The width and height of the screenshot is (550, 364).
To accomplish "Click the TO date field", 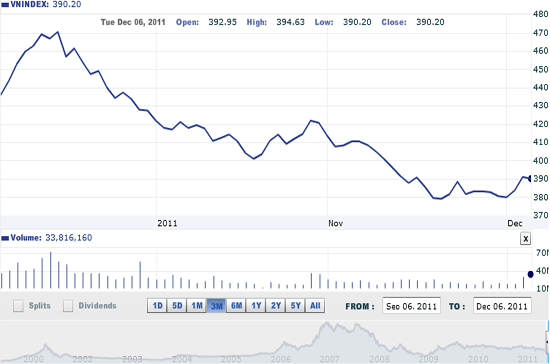I will [502, 306].
